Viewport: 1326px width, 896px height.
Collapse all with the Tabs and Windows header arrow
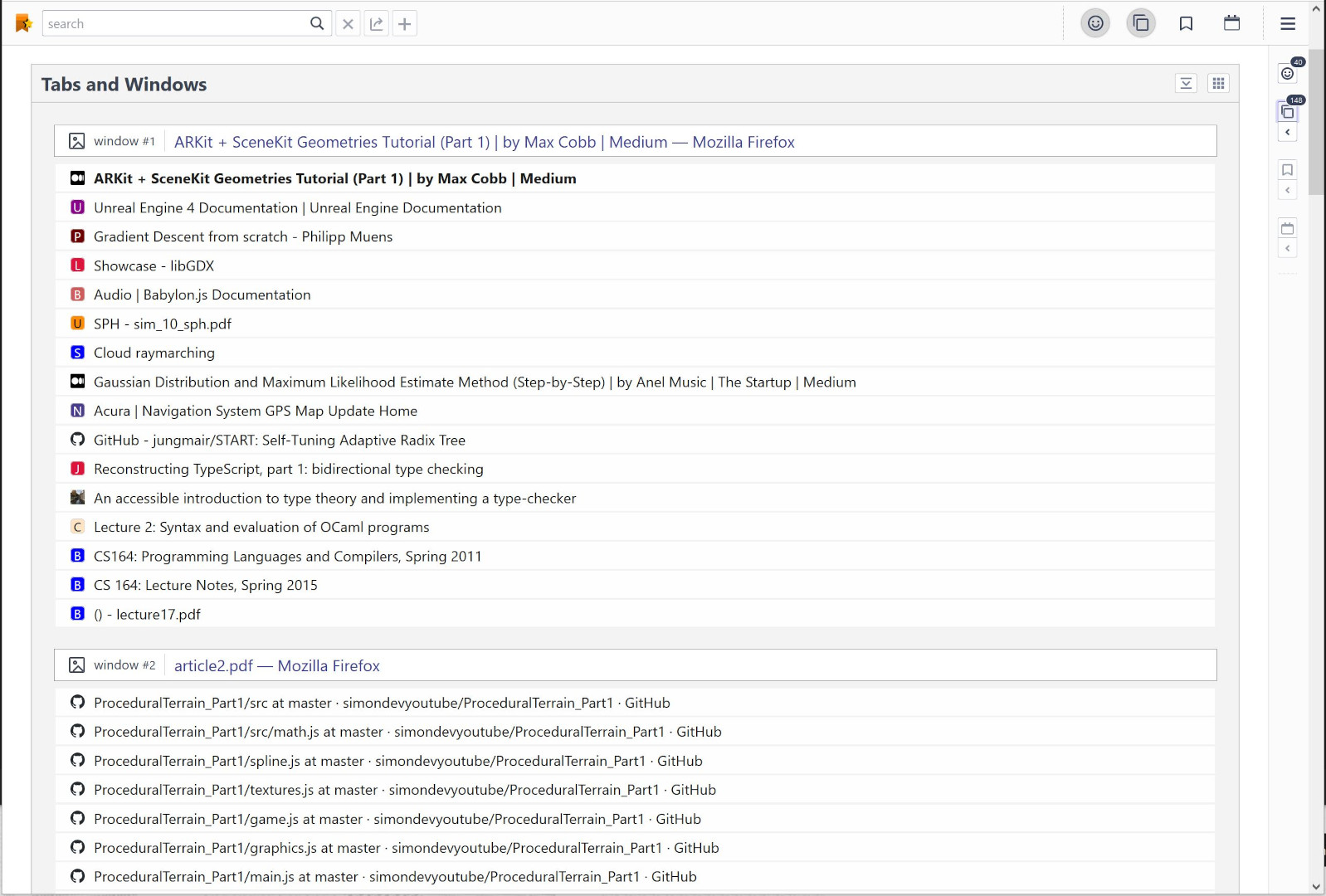pos(1187,83)
